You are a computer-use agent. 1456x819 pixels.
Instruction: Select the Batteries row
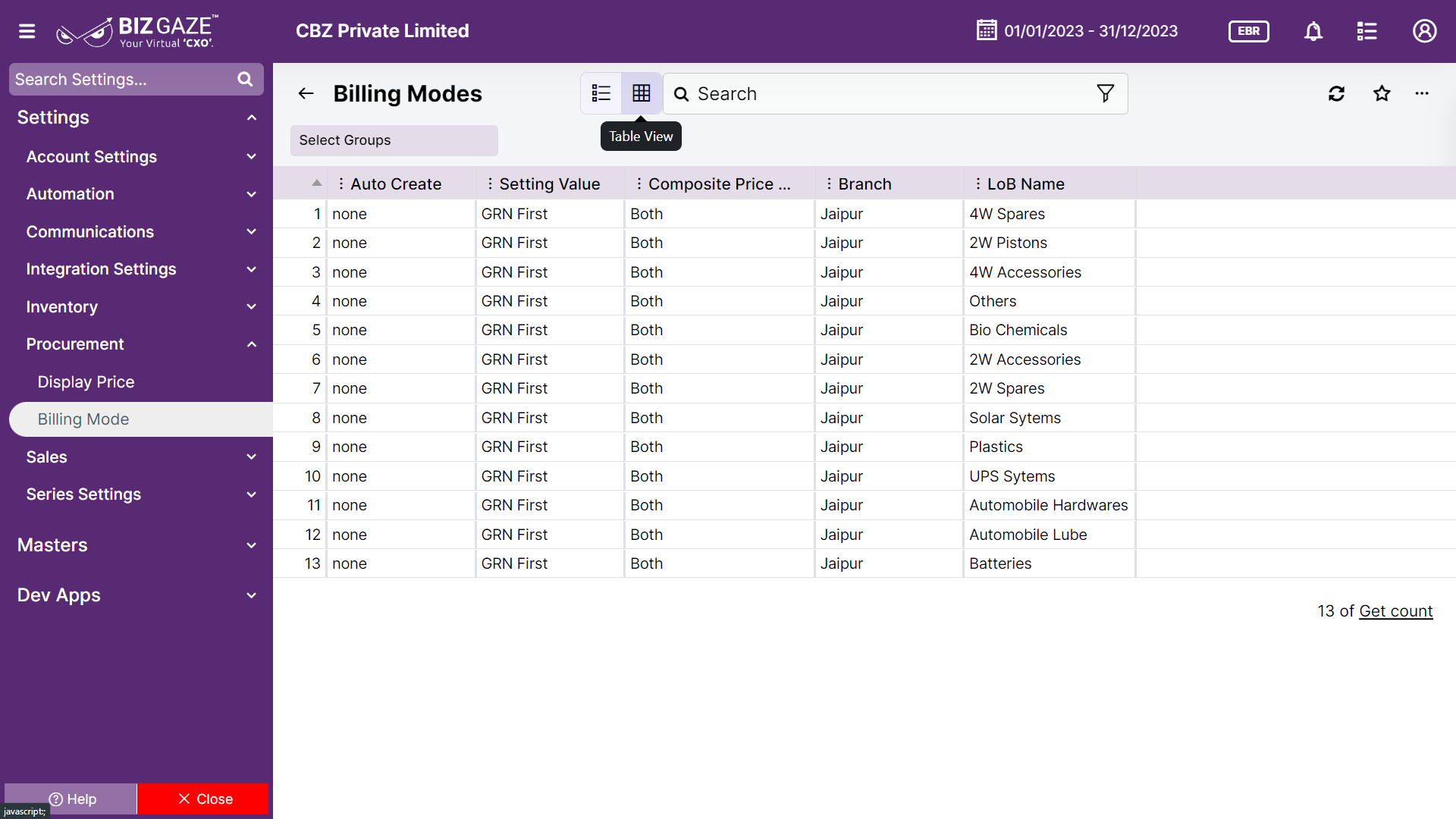point(864,563)
